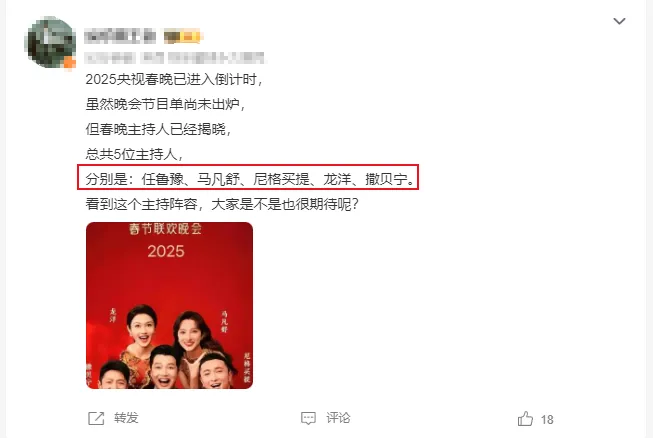Screen dimensions: 653x438
Task: Click the comment speech-bubble icon
Action: click(x=308, y=418)
